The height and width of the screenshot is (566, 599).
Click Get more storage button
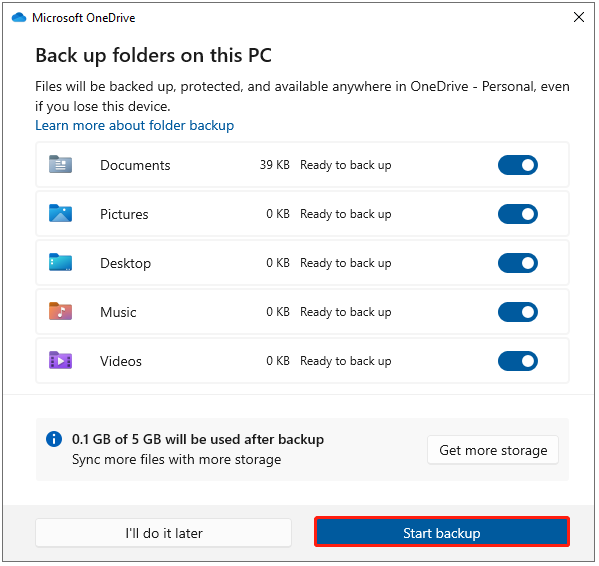(493, 450)
